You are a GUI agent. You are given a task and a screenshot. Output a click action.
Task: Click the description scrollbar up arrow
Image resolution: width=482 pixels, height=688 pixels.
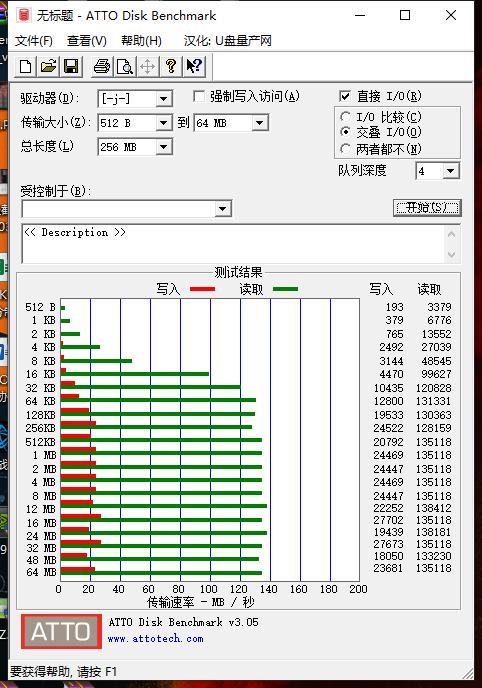tap(452, 234)
